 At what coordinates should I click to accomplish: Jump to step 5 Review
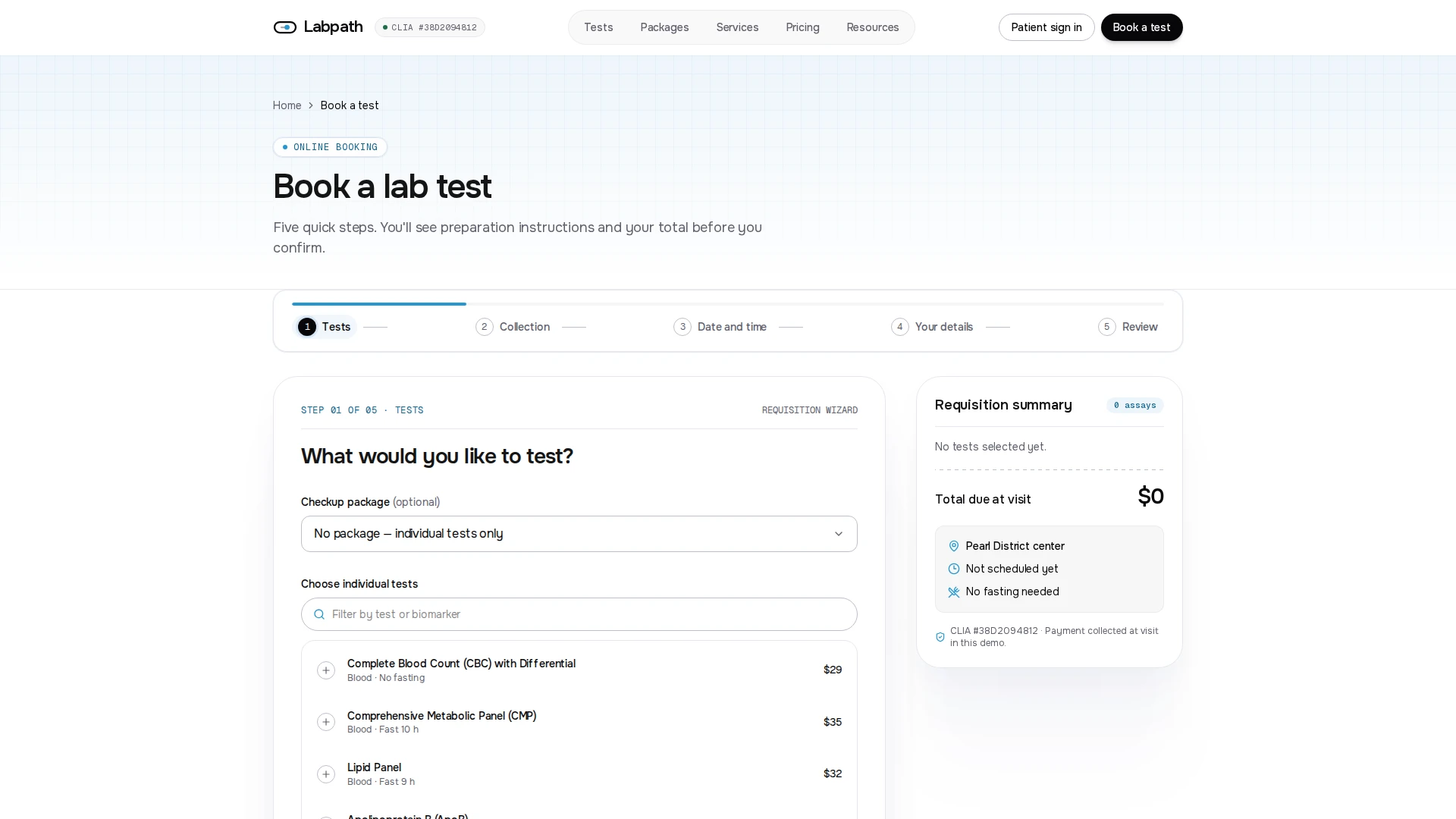tap(1128, 327)
